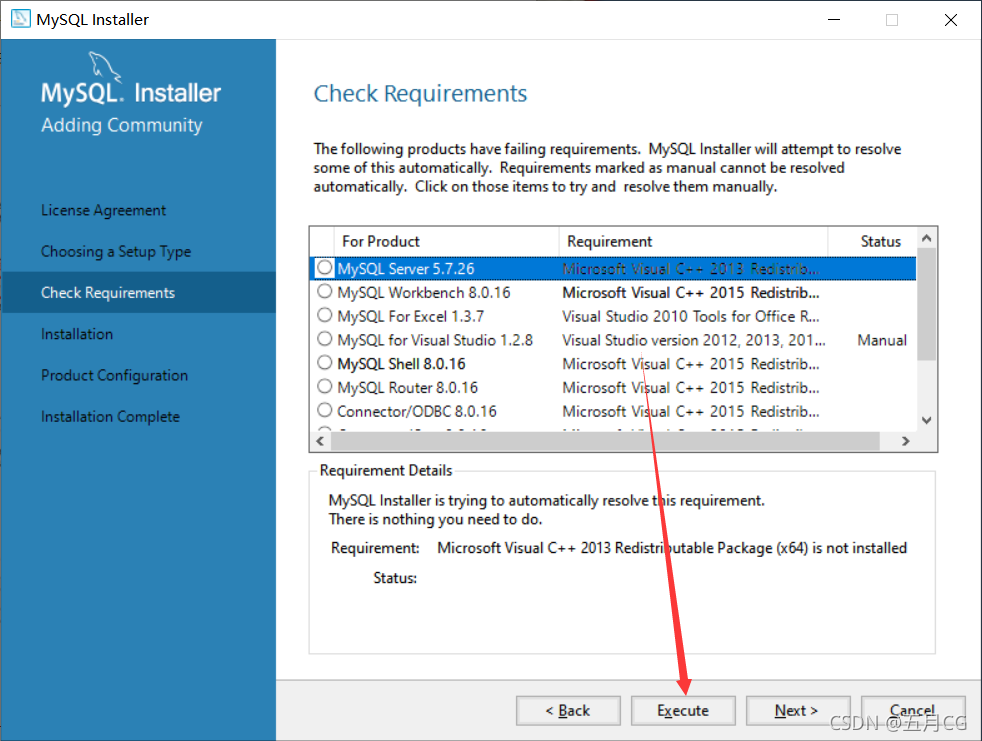This screenshot has height=741, width=982.
Task: Click Connector/ODBC 8.0.16 product name
Action: pyautogui.click(x=417, y=412)
